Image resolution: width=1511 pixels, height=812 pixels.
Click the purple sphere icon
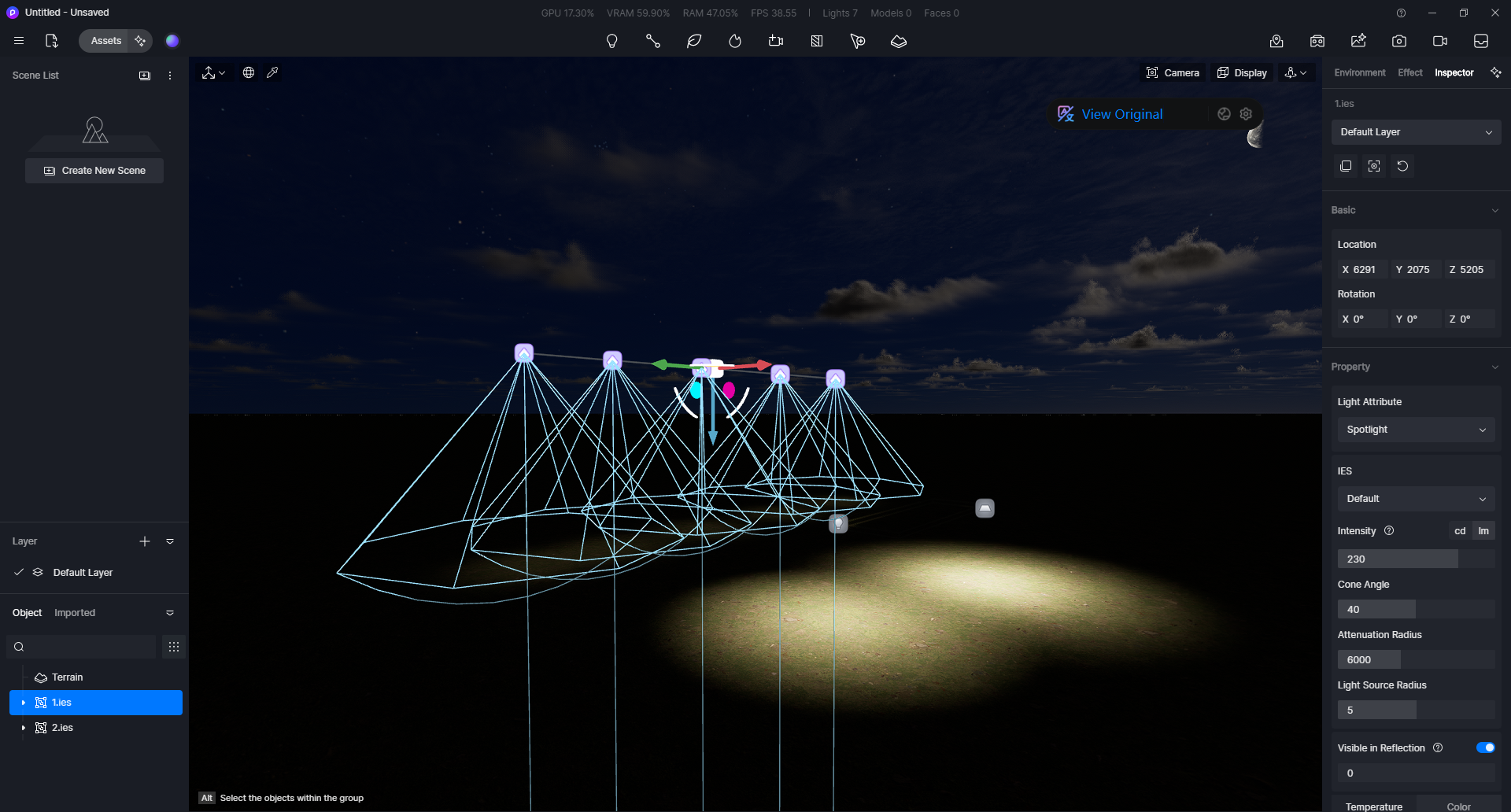172,41
